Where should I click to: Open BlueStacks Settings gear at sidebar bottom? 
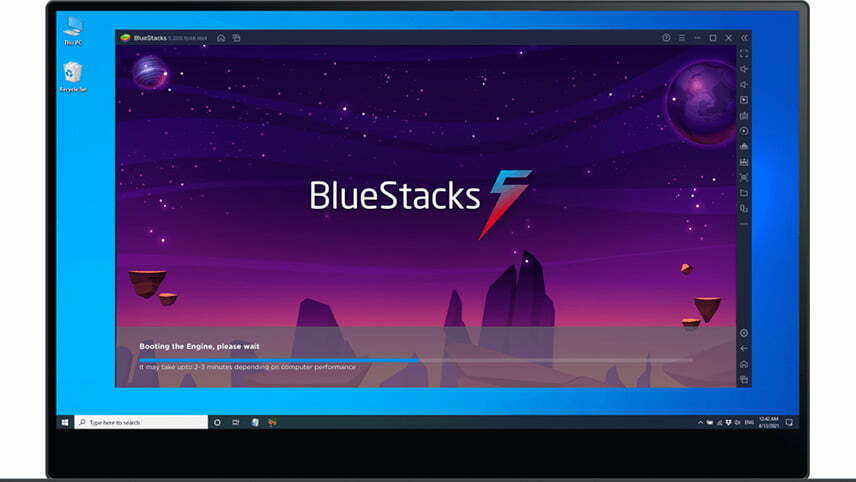coord(744,333)
